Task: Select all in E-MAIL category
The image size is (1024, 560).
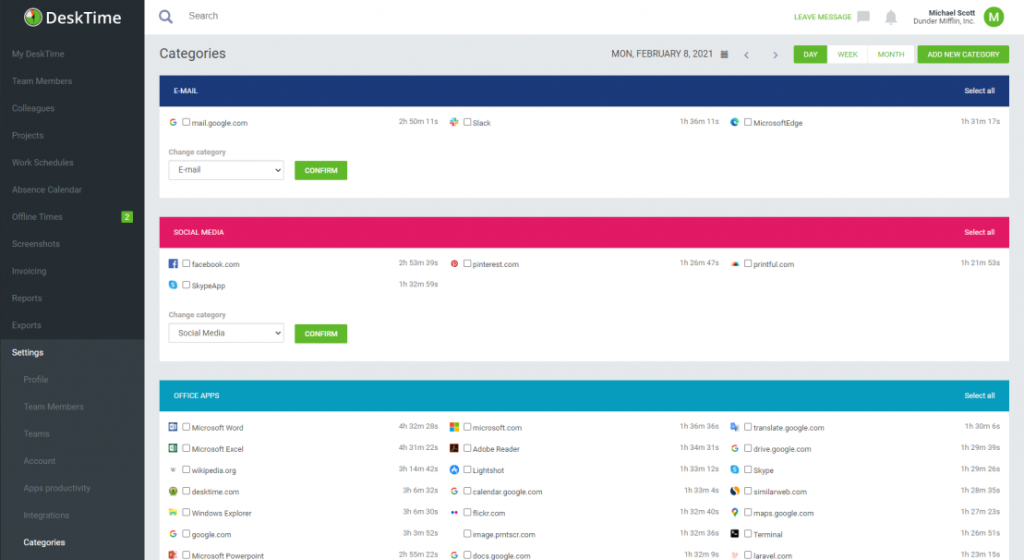Action: 979,91
